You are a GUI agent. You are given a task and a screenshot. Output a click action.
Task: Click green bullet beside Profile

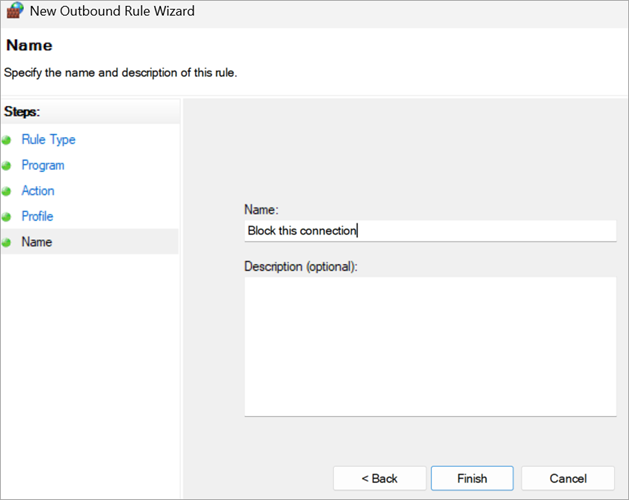6,217
